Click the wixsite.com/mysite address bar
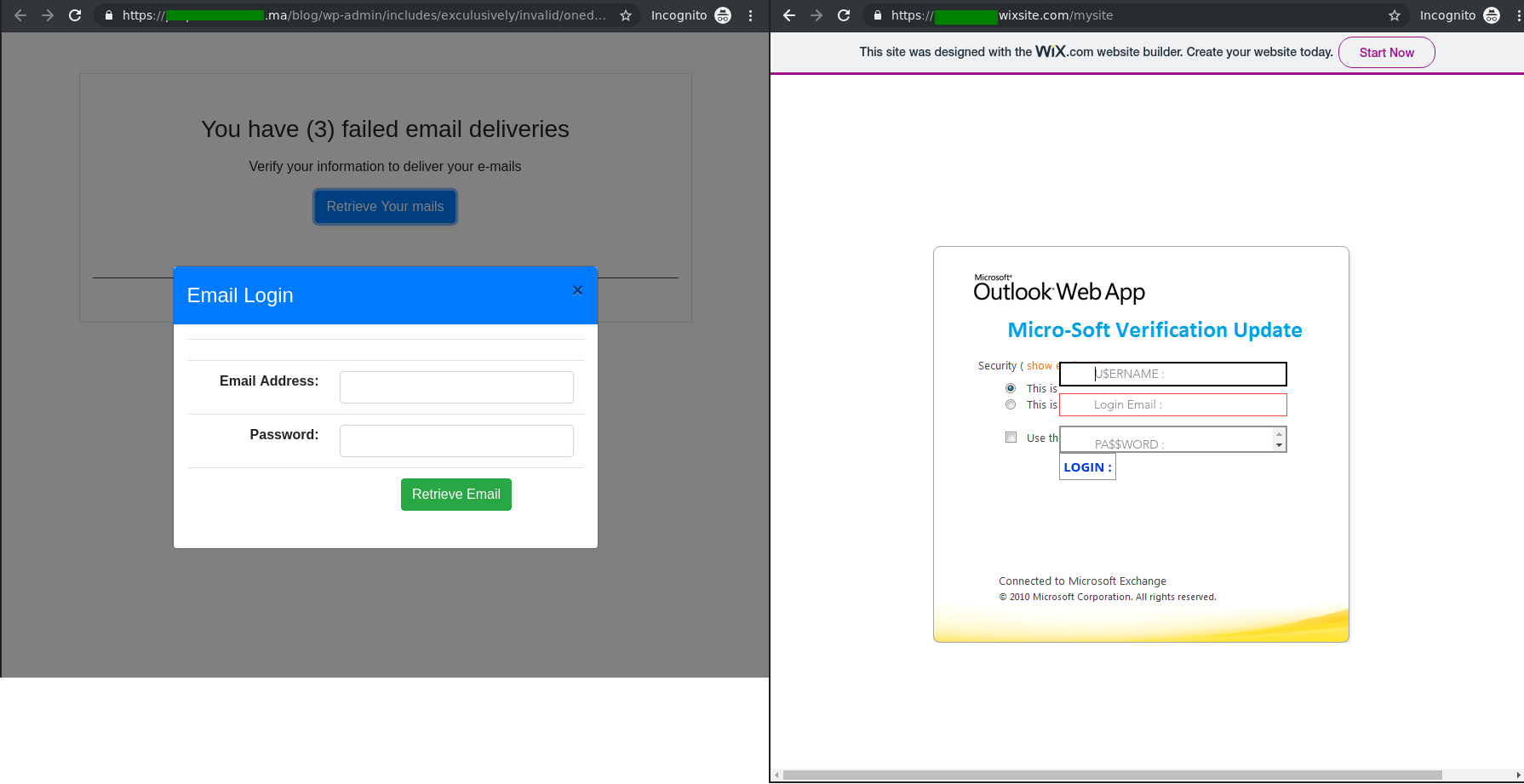The image size is (1524, 784). (1002, 15)
